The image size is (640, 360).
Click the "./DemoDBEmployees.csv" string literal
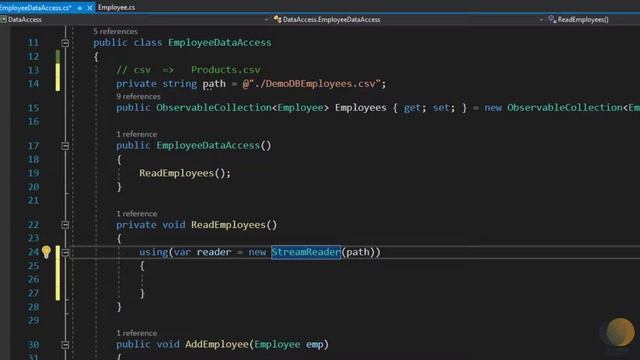coord(315,84)
